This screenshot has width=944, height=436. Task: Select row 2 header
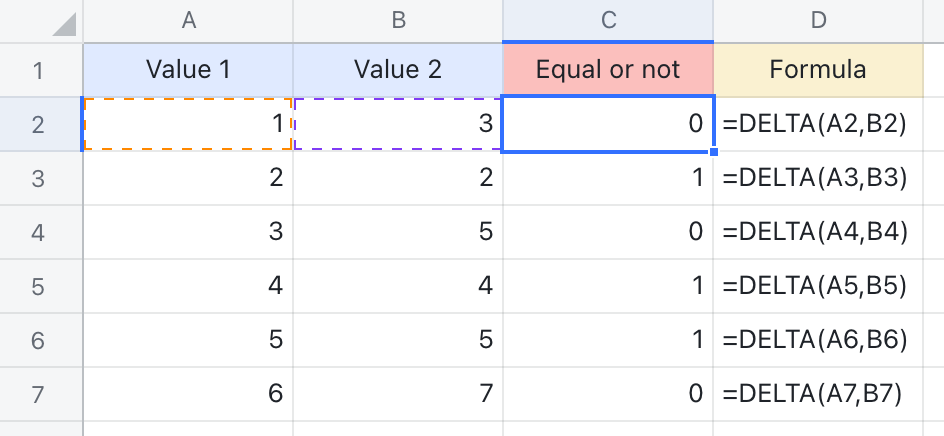click(40, 124)
